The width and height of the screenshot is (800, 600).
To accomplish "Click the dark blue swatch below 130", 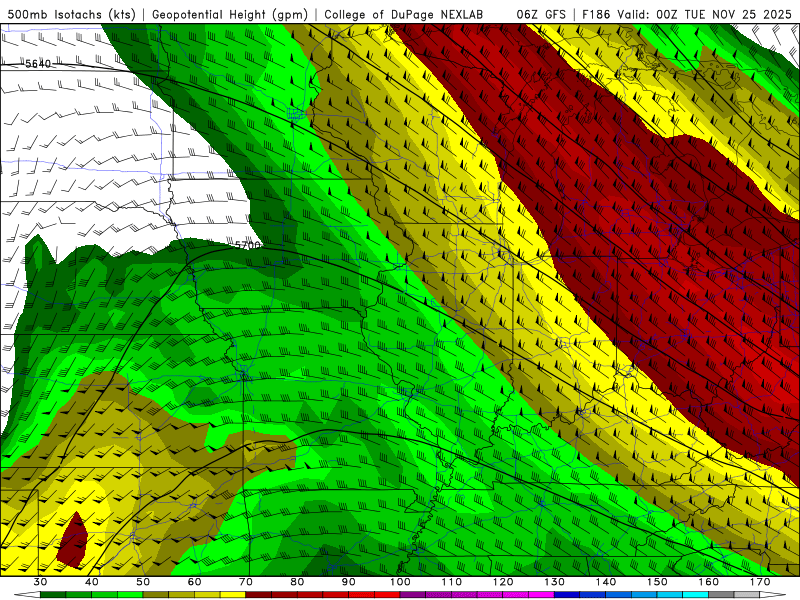I will pyautogui.click(x=567, y=595).
